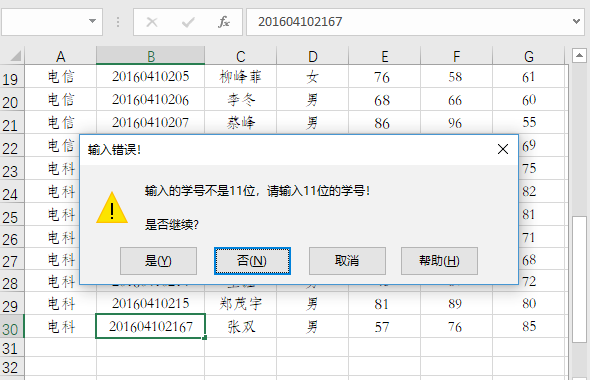Select column B header
Viewport: 590px width, 380px height.
(151, 56)
